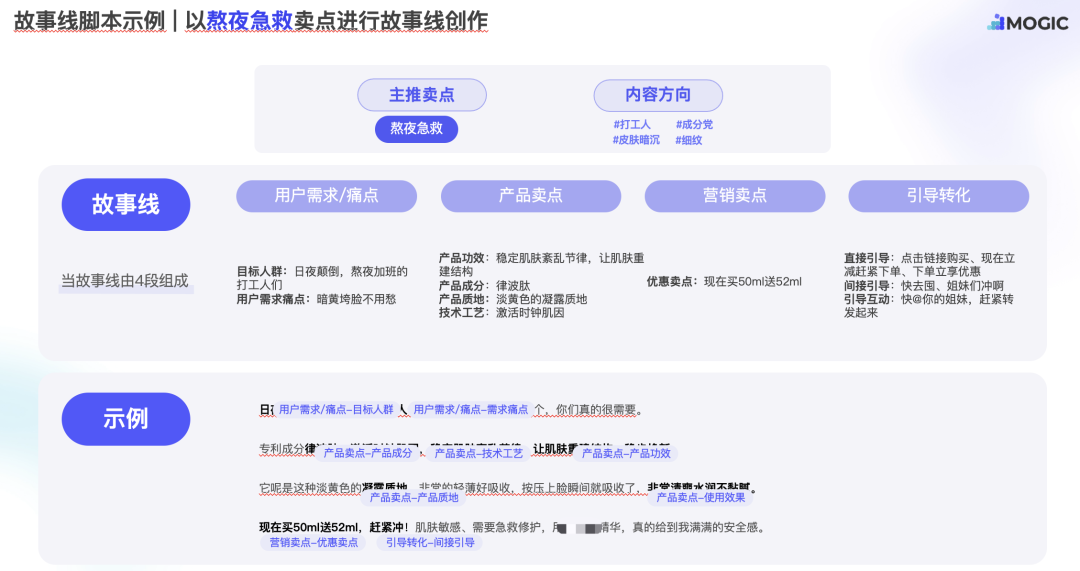Viewport: 1080px width, 571px height.
Task: Select the 用户需求/痛点 column header
Action: 326,196
